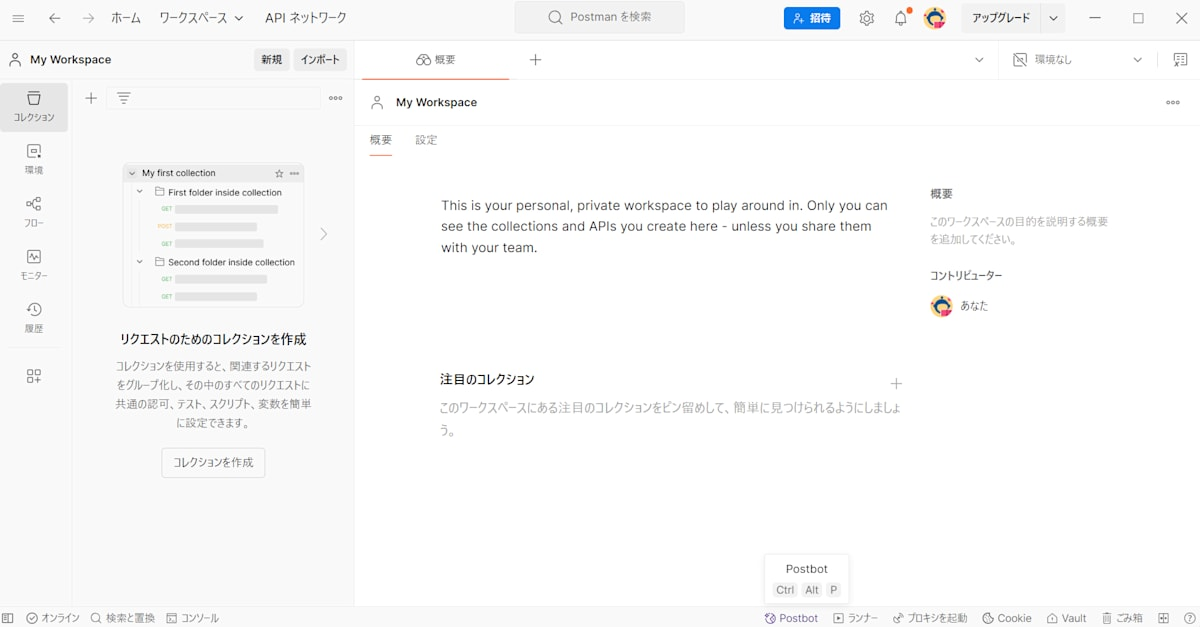Select the 概要 sub-tab under My Workspace

[x=381, y=140]
